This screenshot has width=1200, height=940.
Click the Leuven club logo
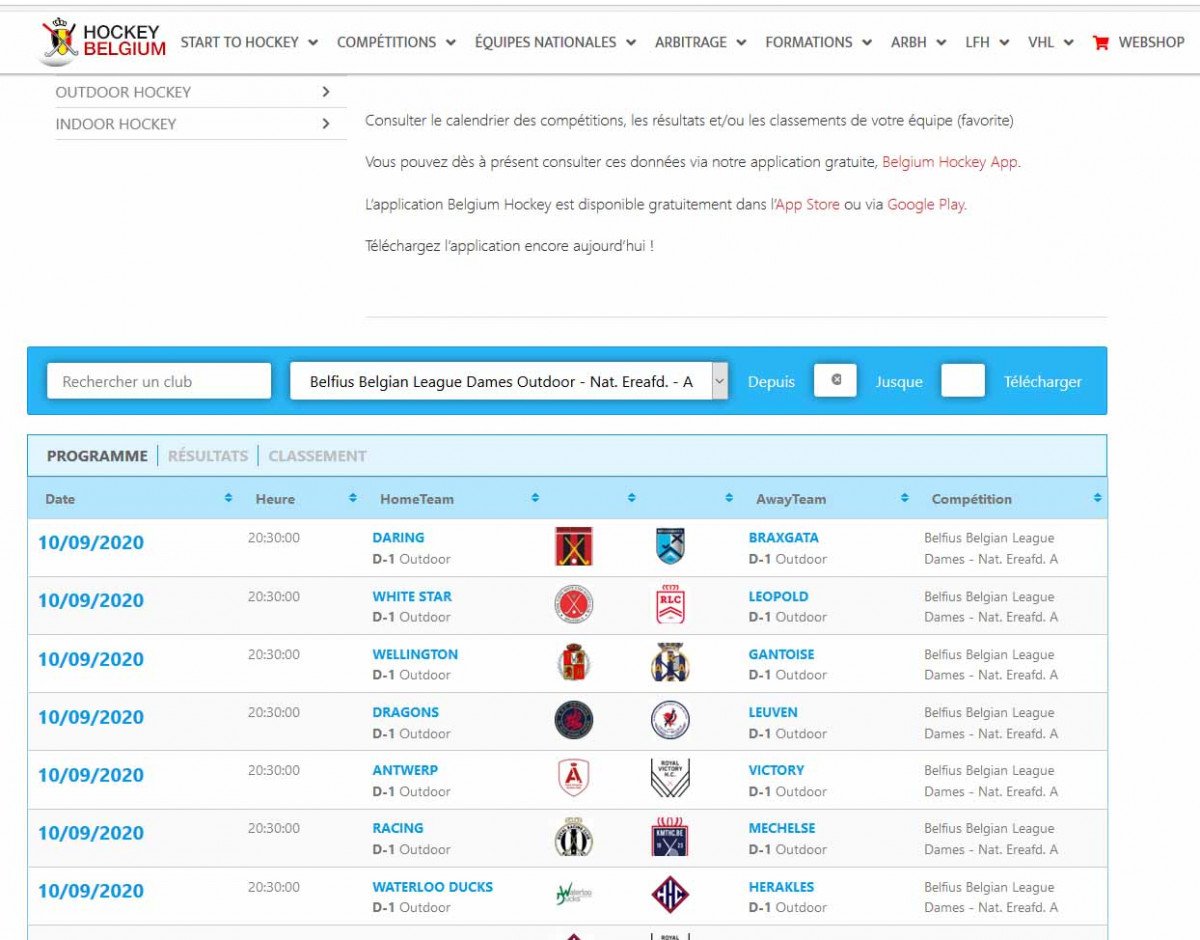(x=670, y=720)
